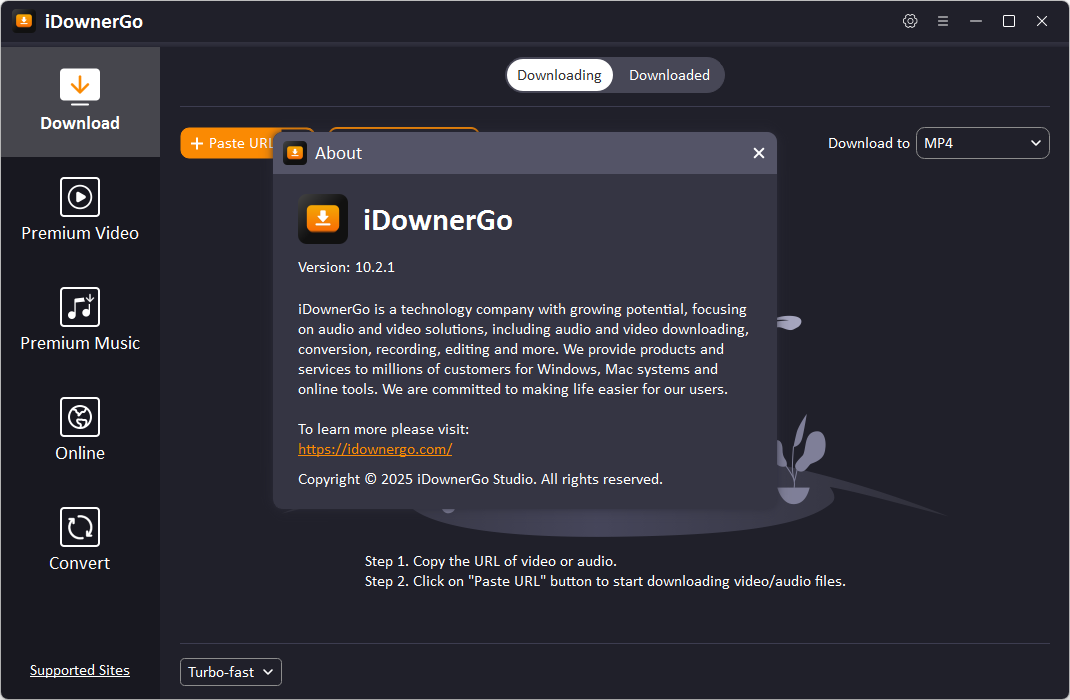Click the iDownerGo logo in title bar
Screen dimensions: 1070x700
(x=24, y=21)
